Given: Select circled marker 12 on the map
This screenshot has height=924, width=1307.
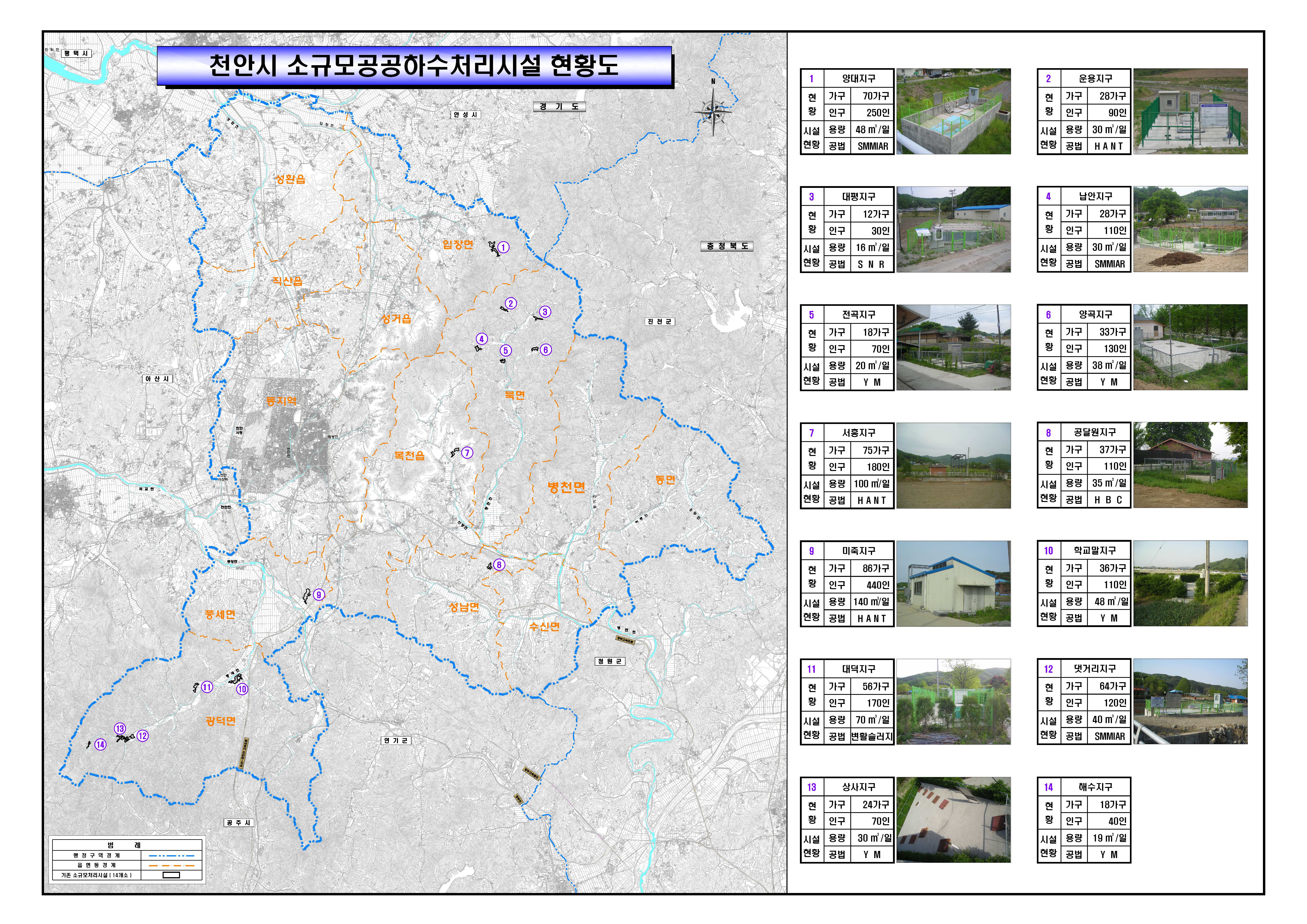Looking at the screenshot, I should pos(142,736).
